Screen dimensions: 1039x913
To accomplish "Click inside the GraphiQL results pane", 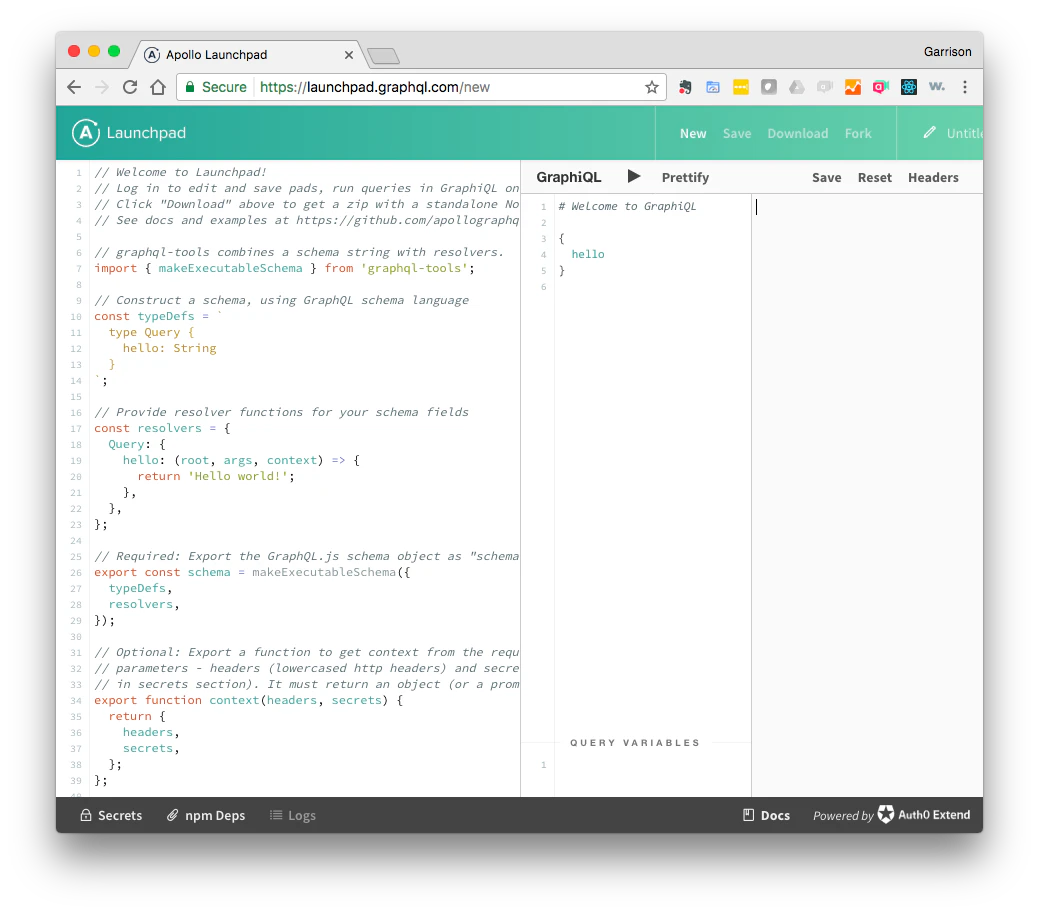I will coord(867,494).
